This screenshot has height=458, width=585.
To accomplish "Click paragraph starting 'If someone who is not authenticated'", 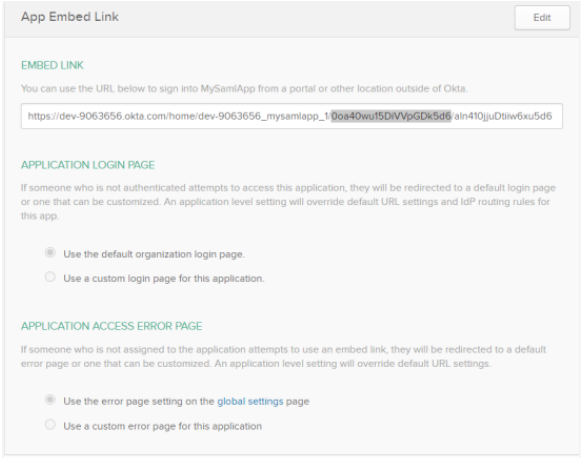I will (288, 202).
